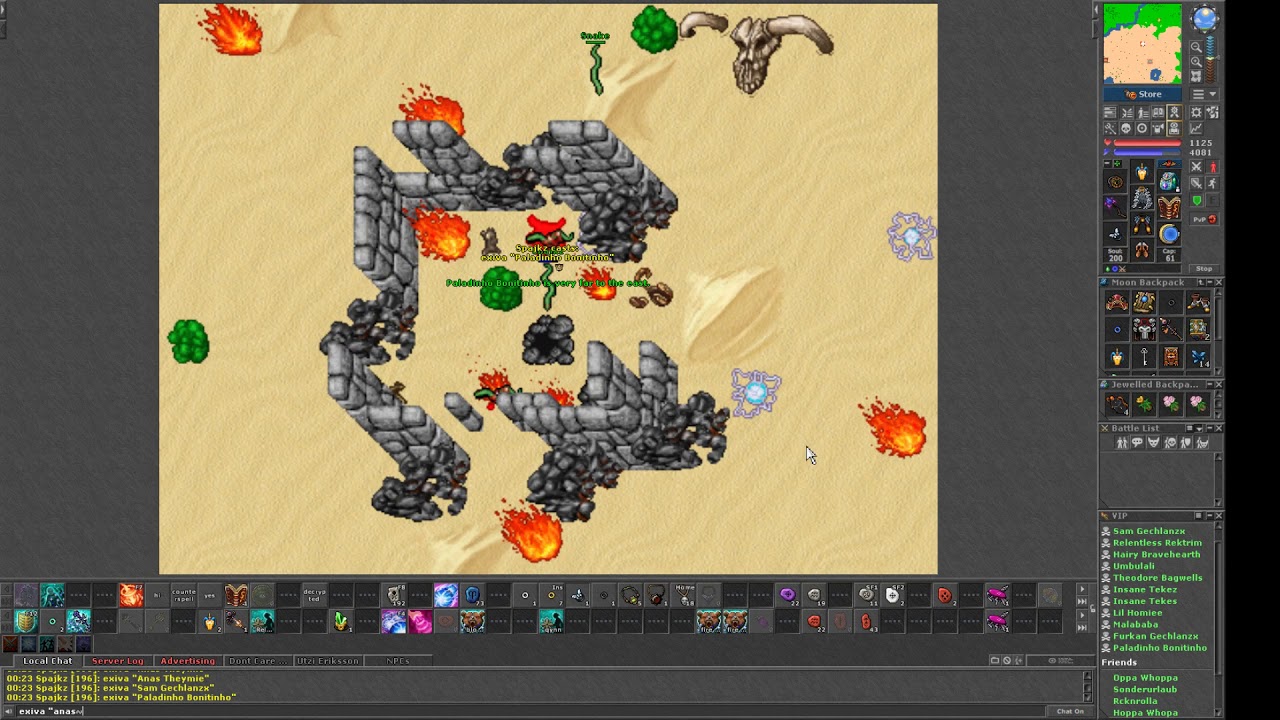Click the blue mana bar
The height and width of the screenshot is (720, 1280).
(x=1148, y=152)
